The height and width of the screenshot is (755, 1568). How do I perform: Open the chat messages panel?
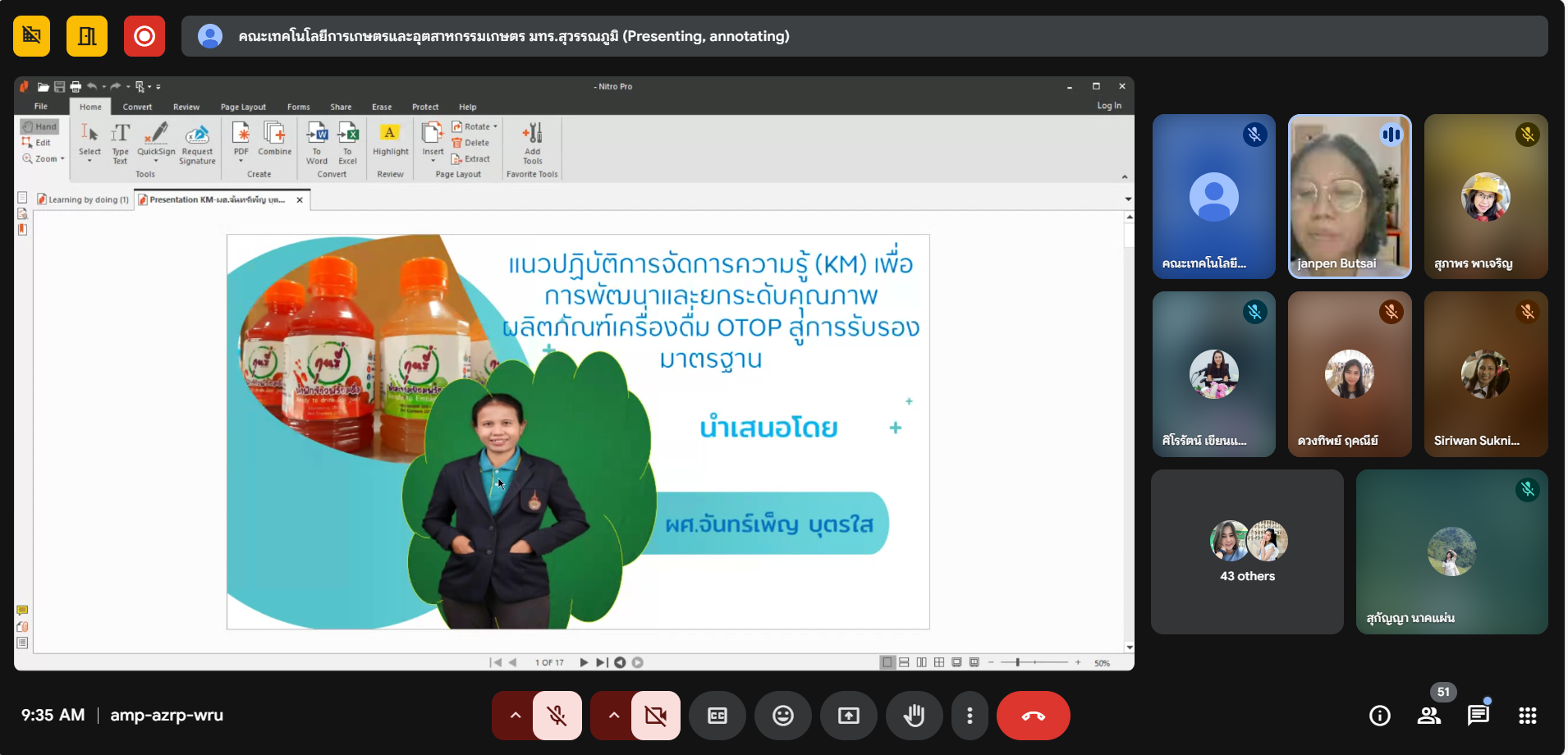pyautogui.click(x=1478, y=716)
